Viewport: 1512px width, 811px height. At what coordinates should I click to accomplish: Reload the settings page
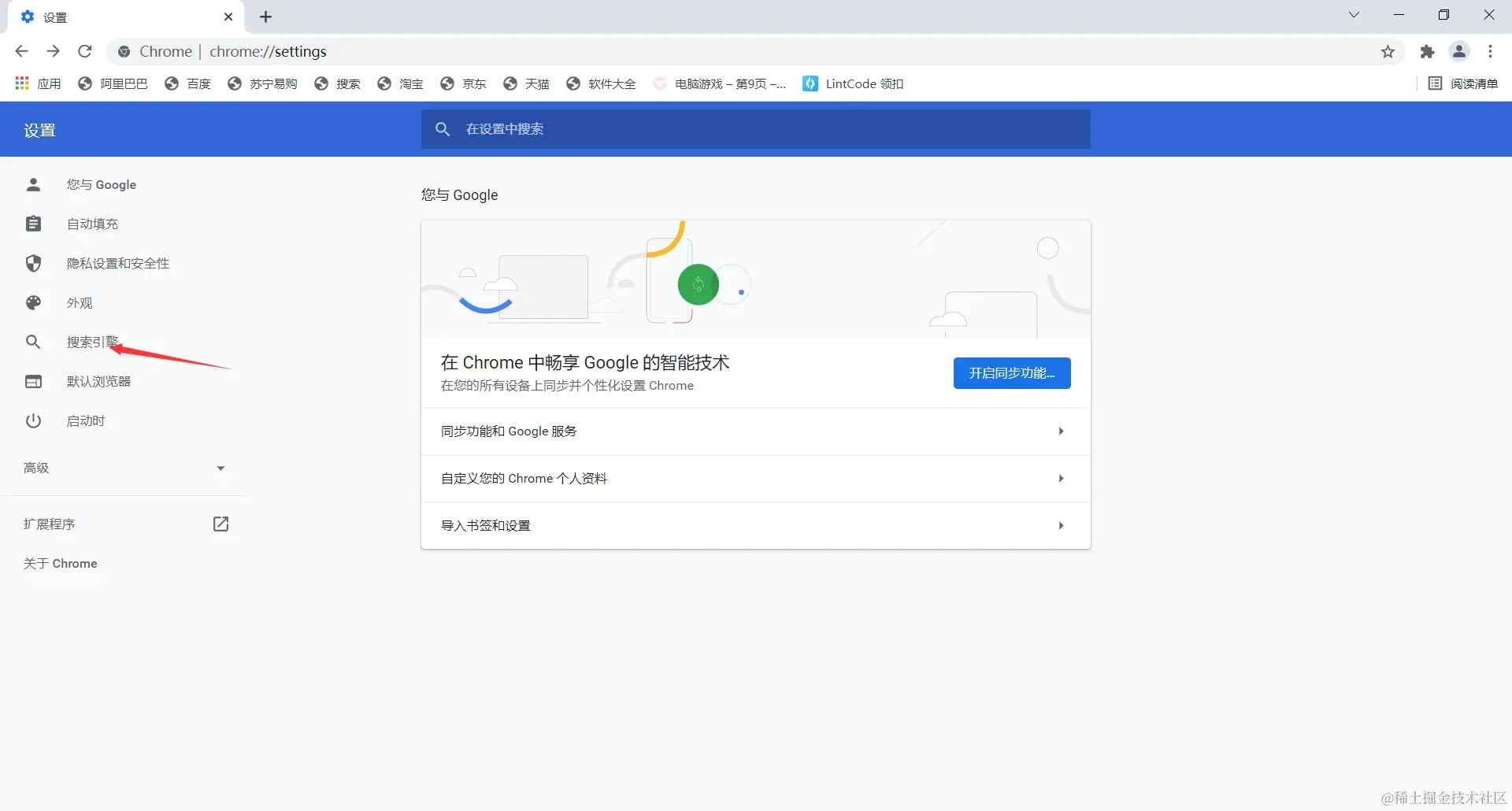pos(85,51)
